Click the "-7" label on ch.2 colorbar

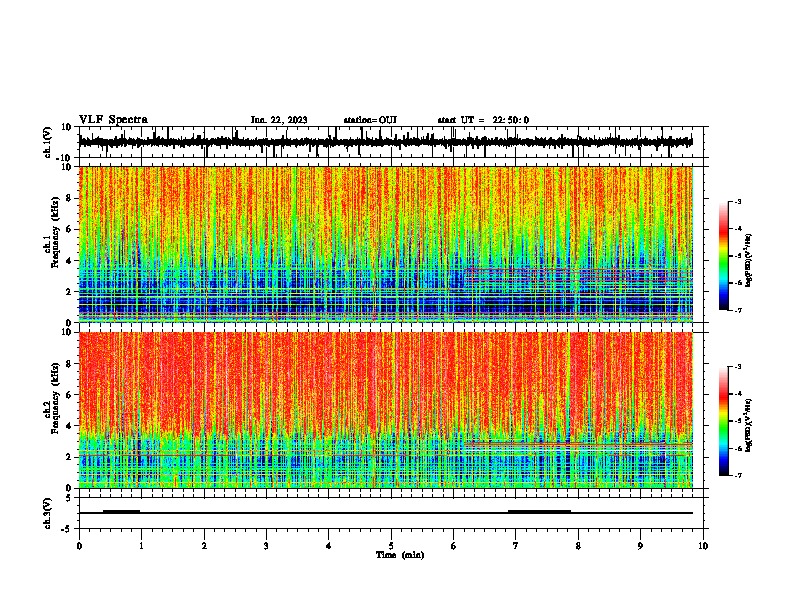[x=737, y=475]
